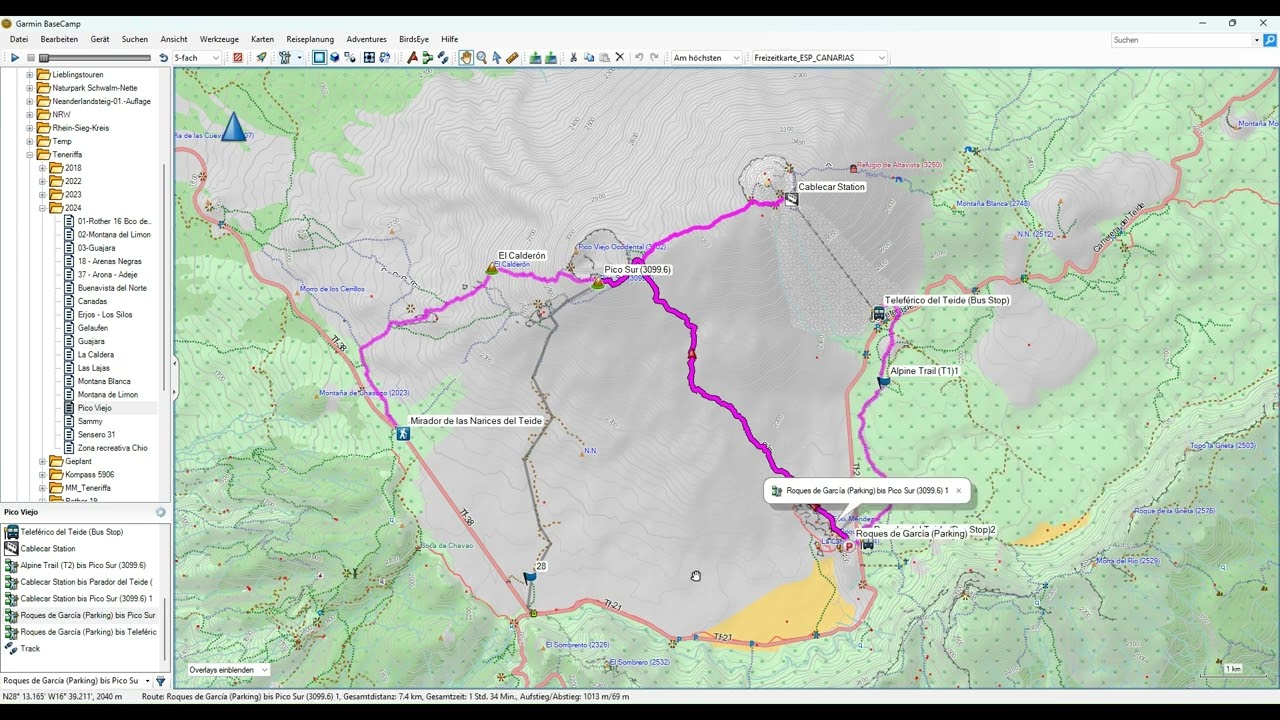Open the Freizeitkarte_ESP_CANARIAS map dropdown
This screenshot has height=720, width=1280.
pos(819,58)
